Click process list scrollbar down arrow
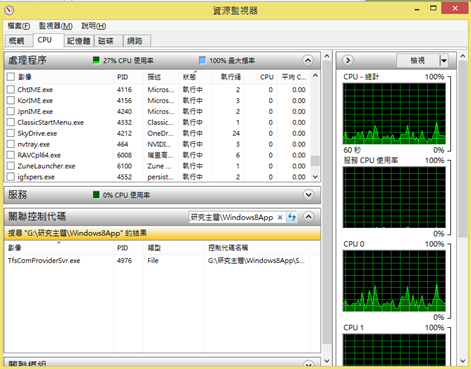This screenshot has width=471, height=369. point(315,177)
